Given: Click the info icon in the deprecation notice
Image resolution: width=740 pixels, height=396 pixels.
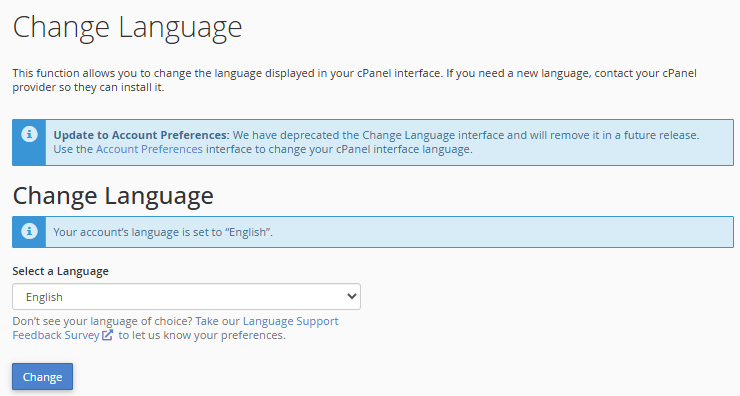Looking at the screenshot, I should point(29,135).
